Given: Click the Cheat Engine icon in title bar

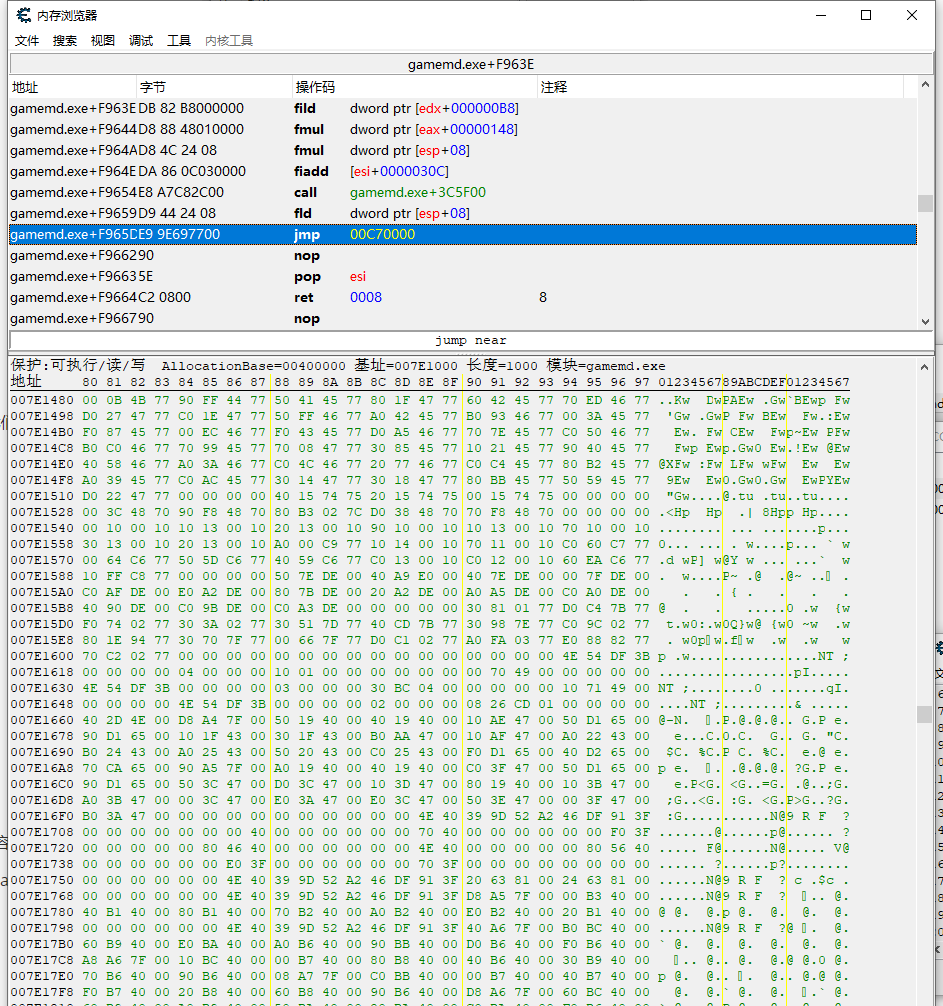Looking at the screenshot, I should [x=24, y=15].
